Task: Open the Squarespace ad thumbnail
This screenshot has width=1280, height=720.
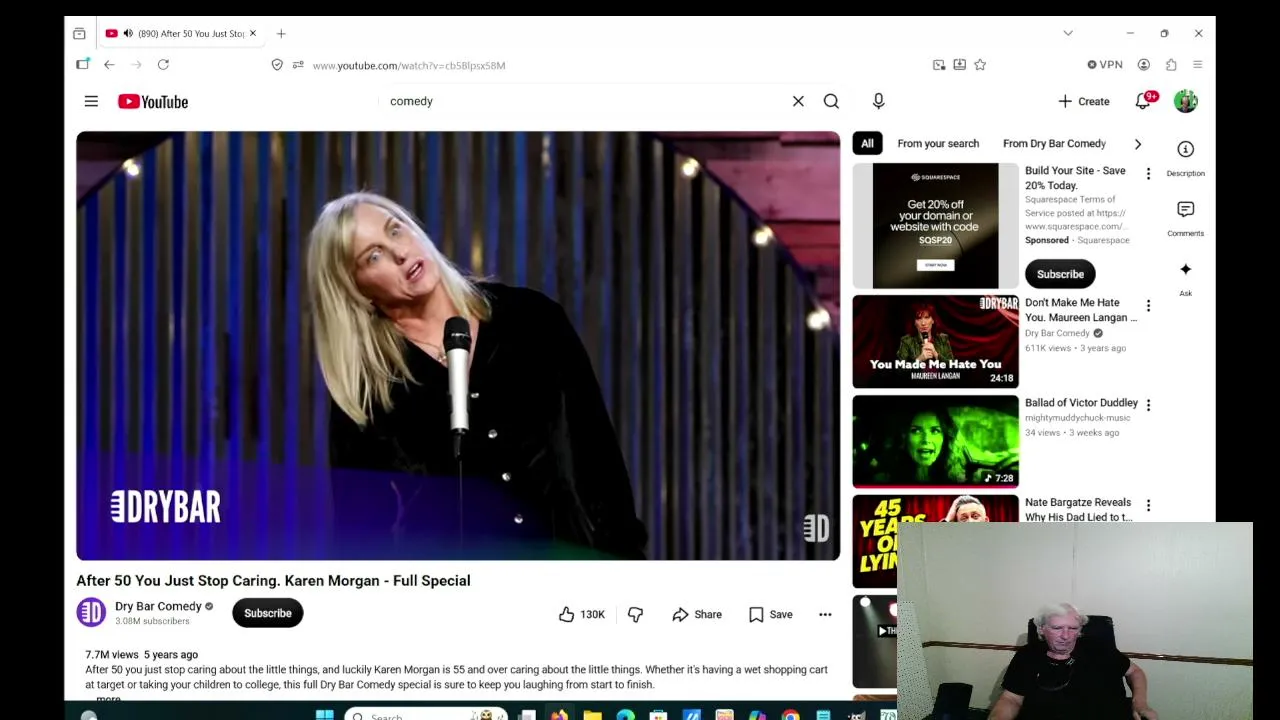Action: 935,226
